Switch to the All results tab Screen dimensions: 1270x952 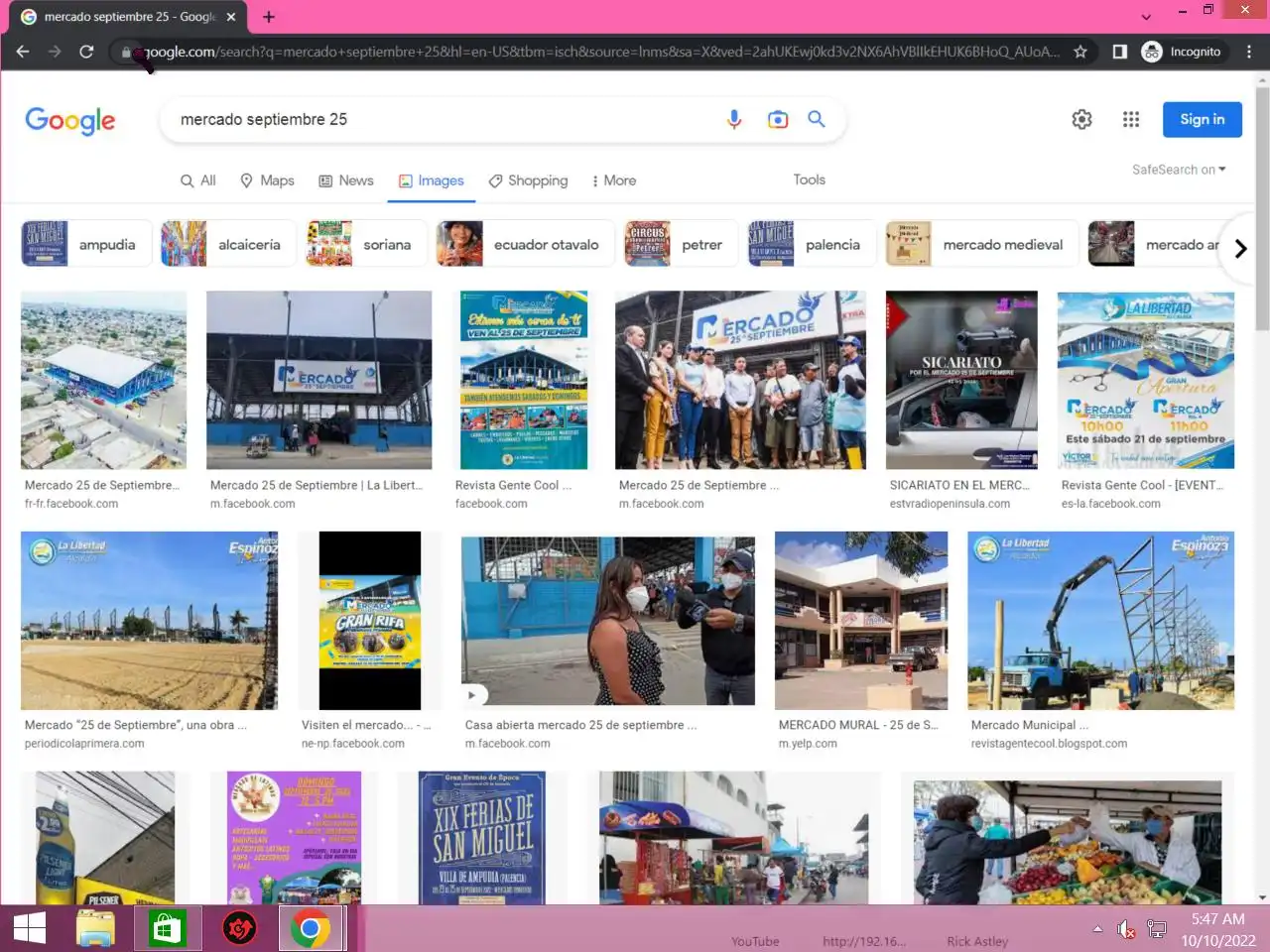tap(198, 180)
